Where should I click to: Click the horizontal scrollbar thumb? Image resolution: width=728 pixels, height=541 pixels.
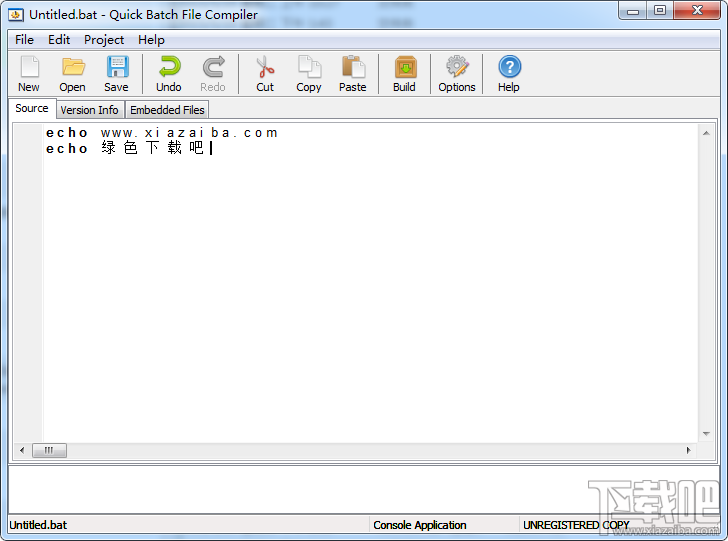49,450
